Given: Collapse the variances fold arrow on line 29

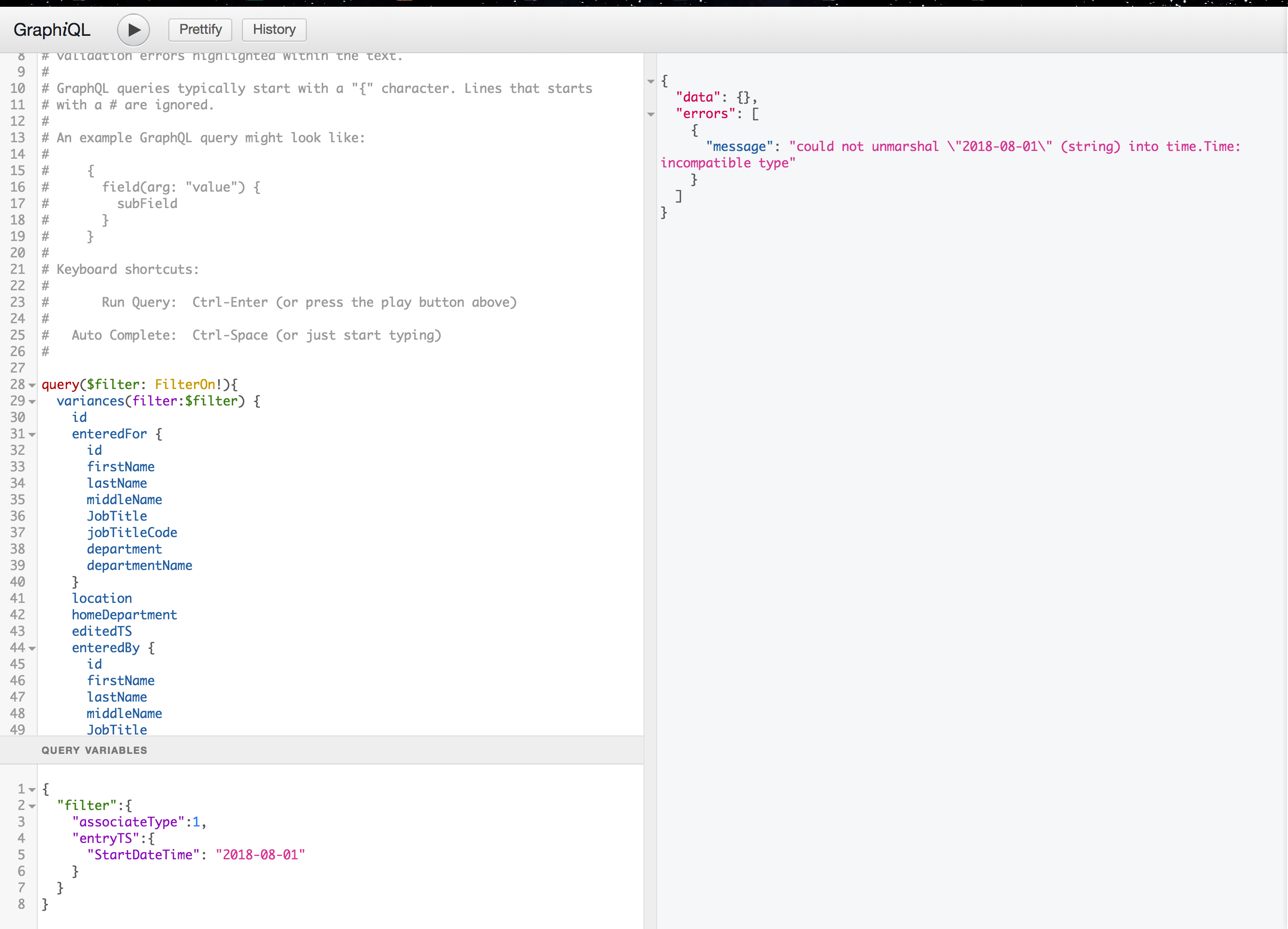Looking at the screenshot, I should (x=32, y=402).
